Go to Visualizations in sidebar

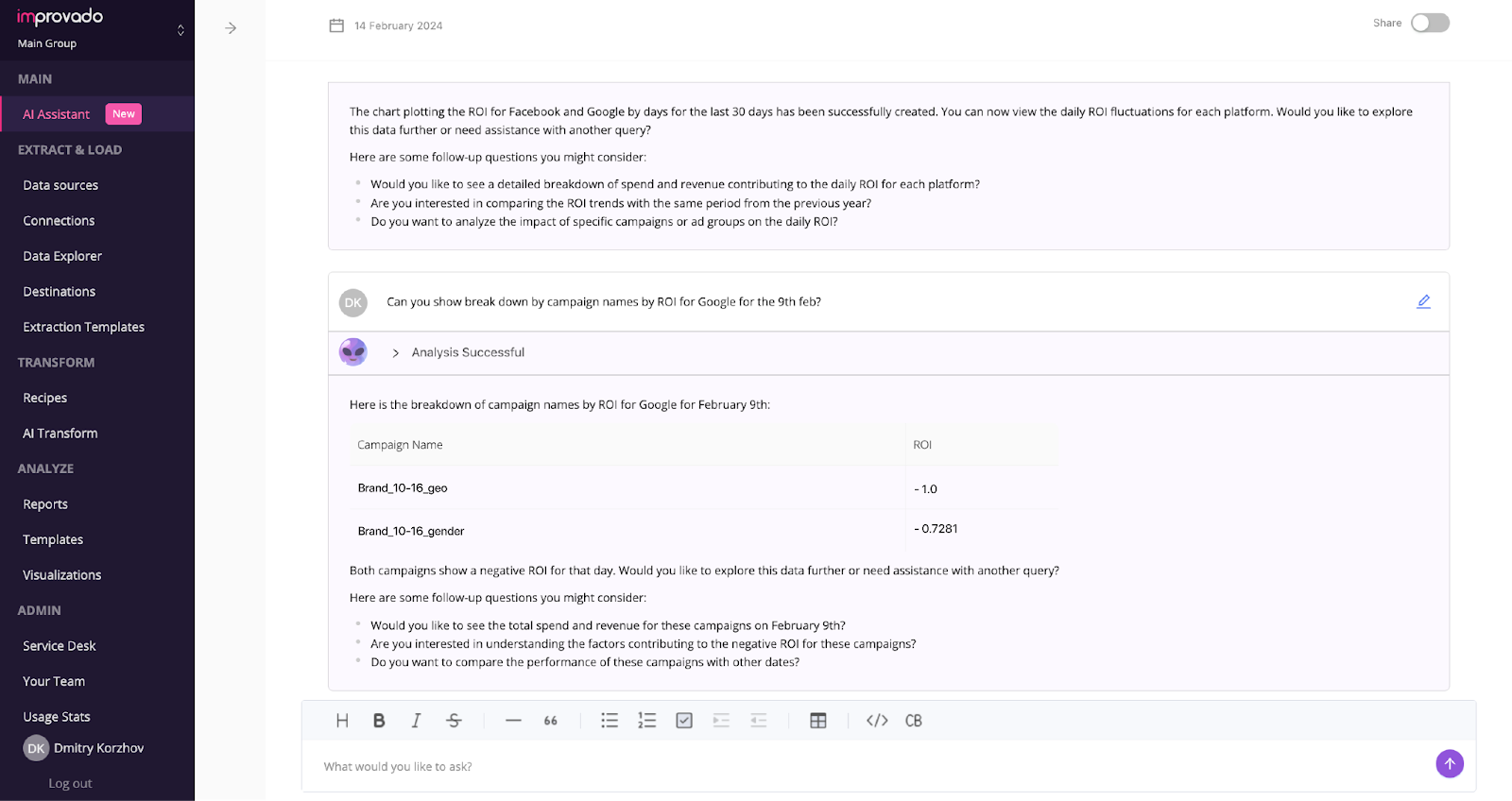62,575
